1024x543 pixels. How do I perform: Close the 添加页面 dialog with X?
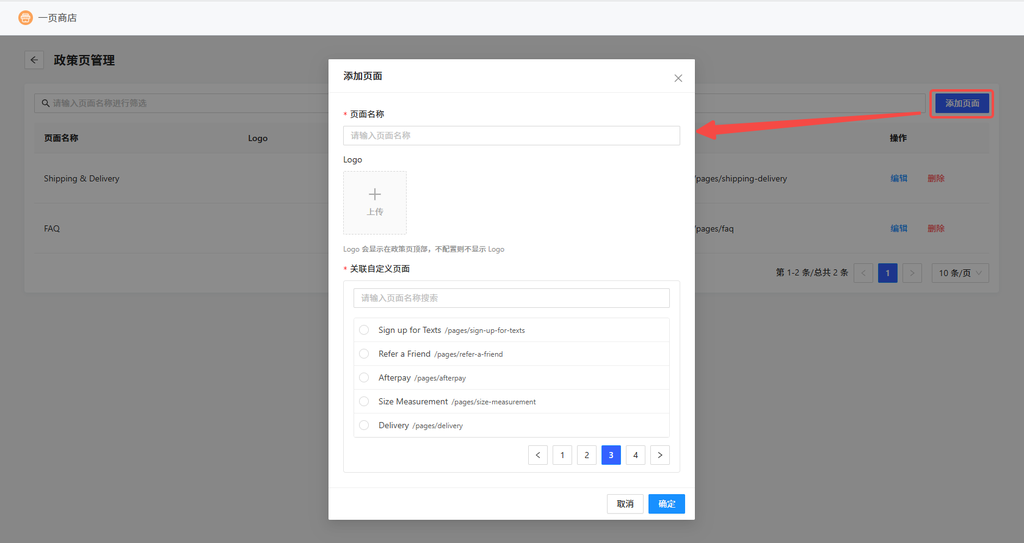coord(678,78)
